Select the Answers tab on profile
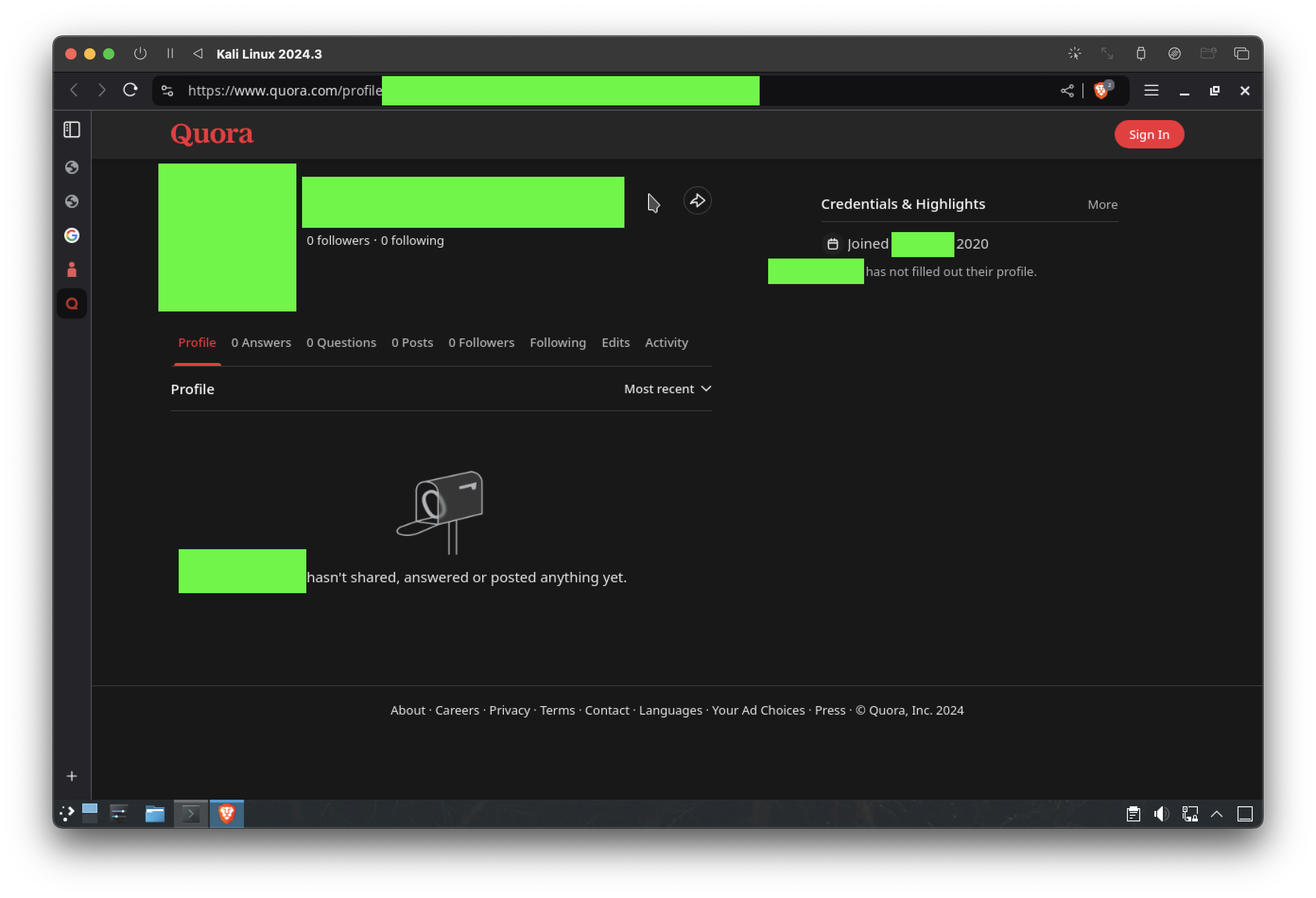 click(261, 342)
